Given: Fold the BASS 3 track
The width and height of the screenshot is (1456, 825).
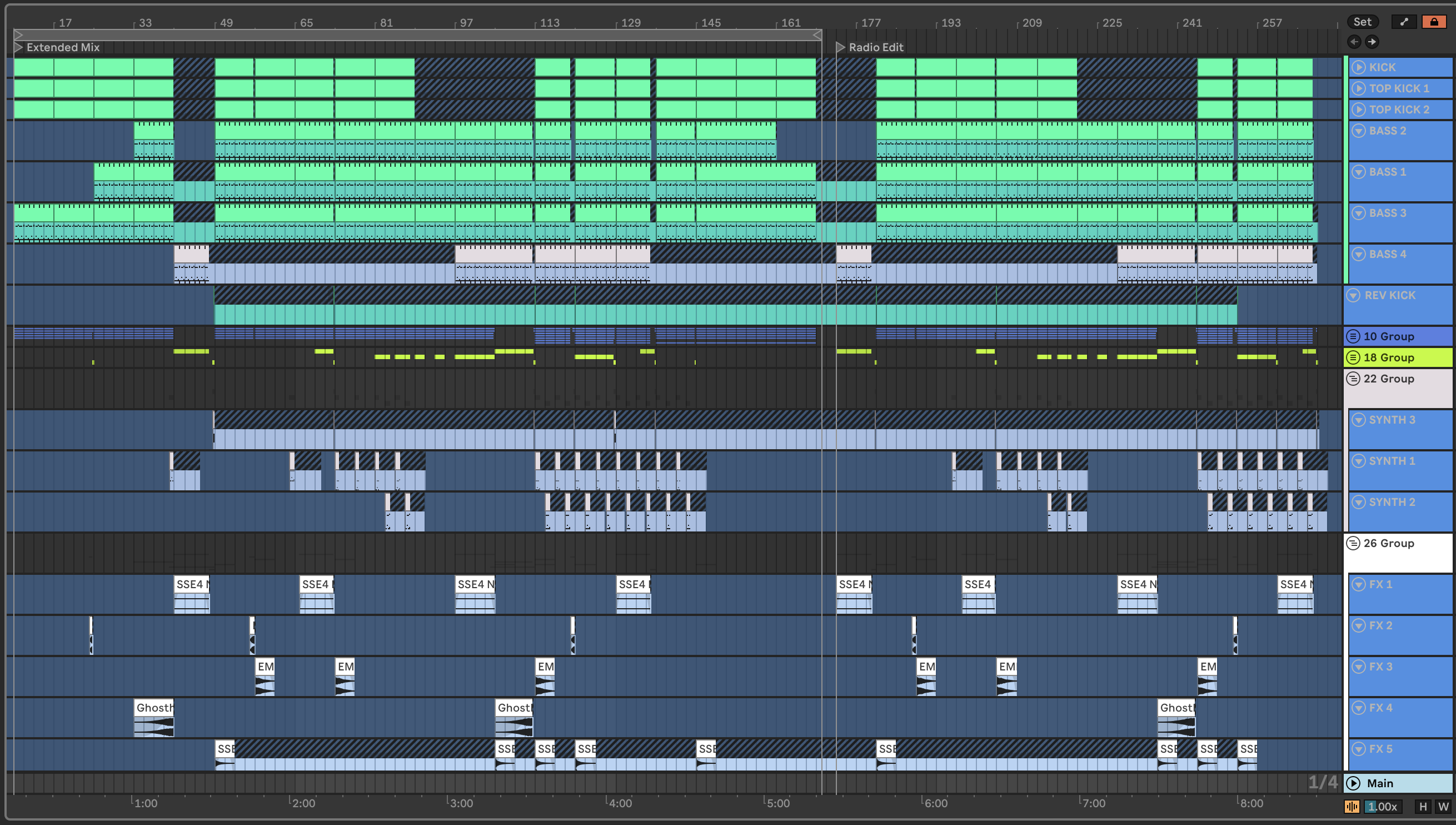Looking at the screenshot, I should tap(1359, 213).
